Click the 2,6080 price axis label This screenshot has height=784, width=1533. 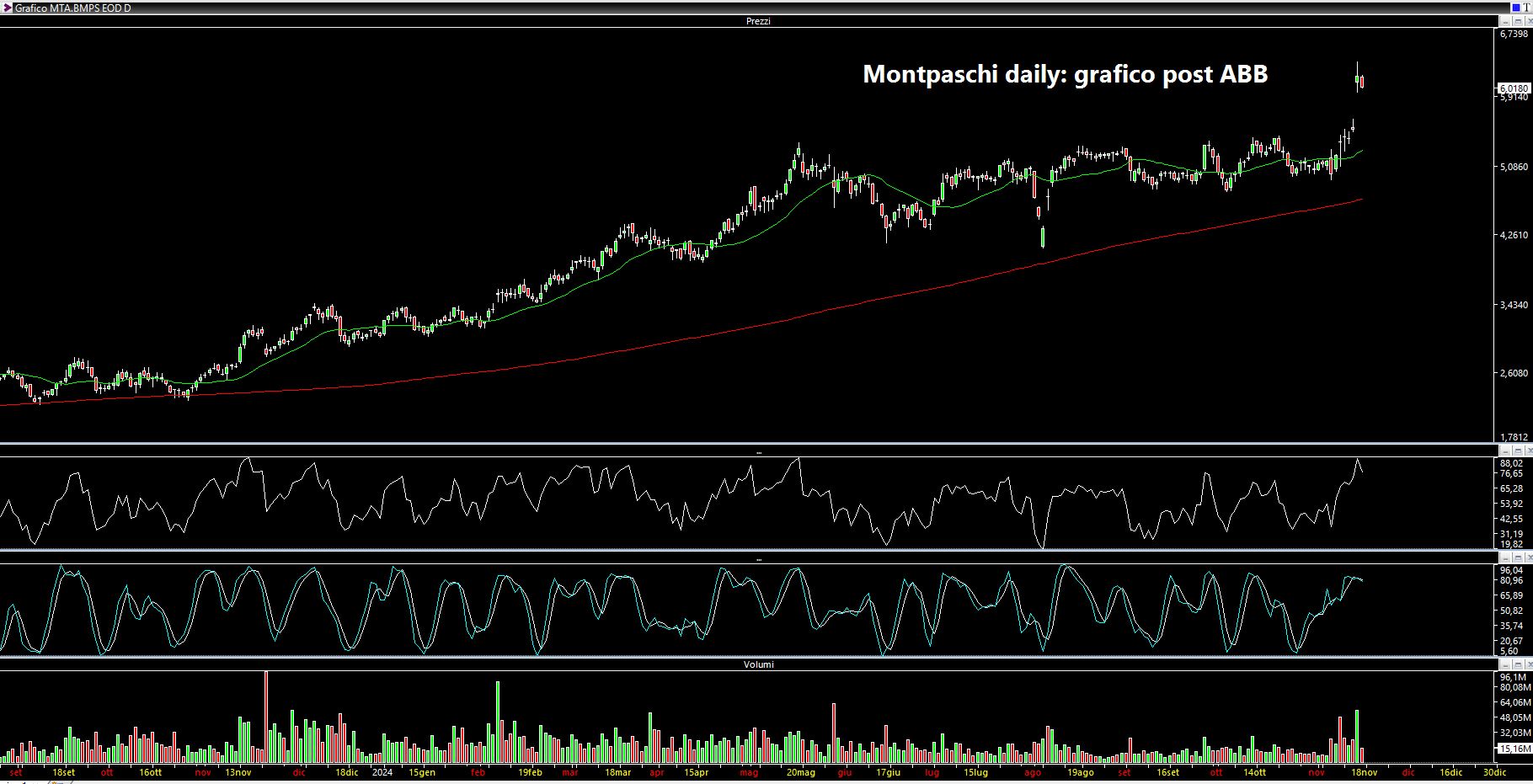(x=1514, y=373)
